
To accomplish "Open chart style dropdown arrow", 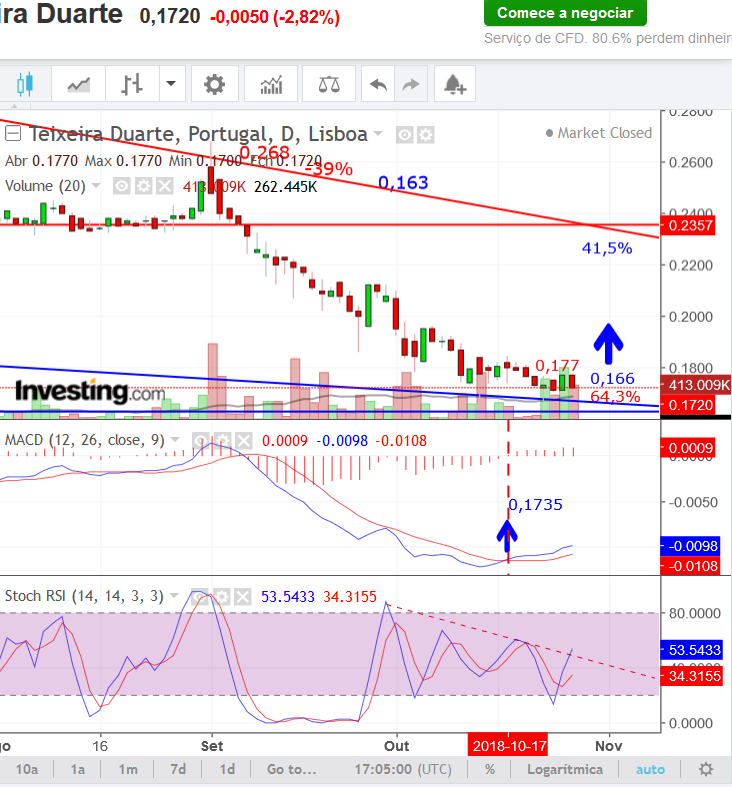I will [172, 84].
